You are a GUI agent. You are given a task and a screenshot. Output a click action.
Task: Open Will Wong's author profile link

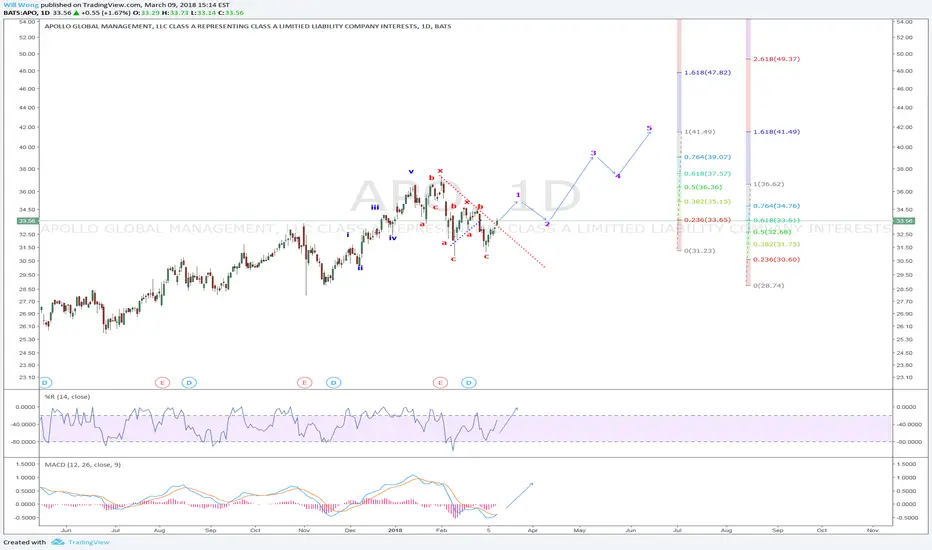click(21, 5)
